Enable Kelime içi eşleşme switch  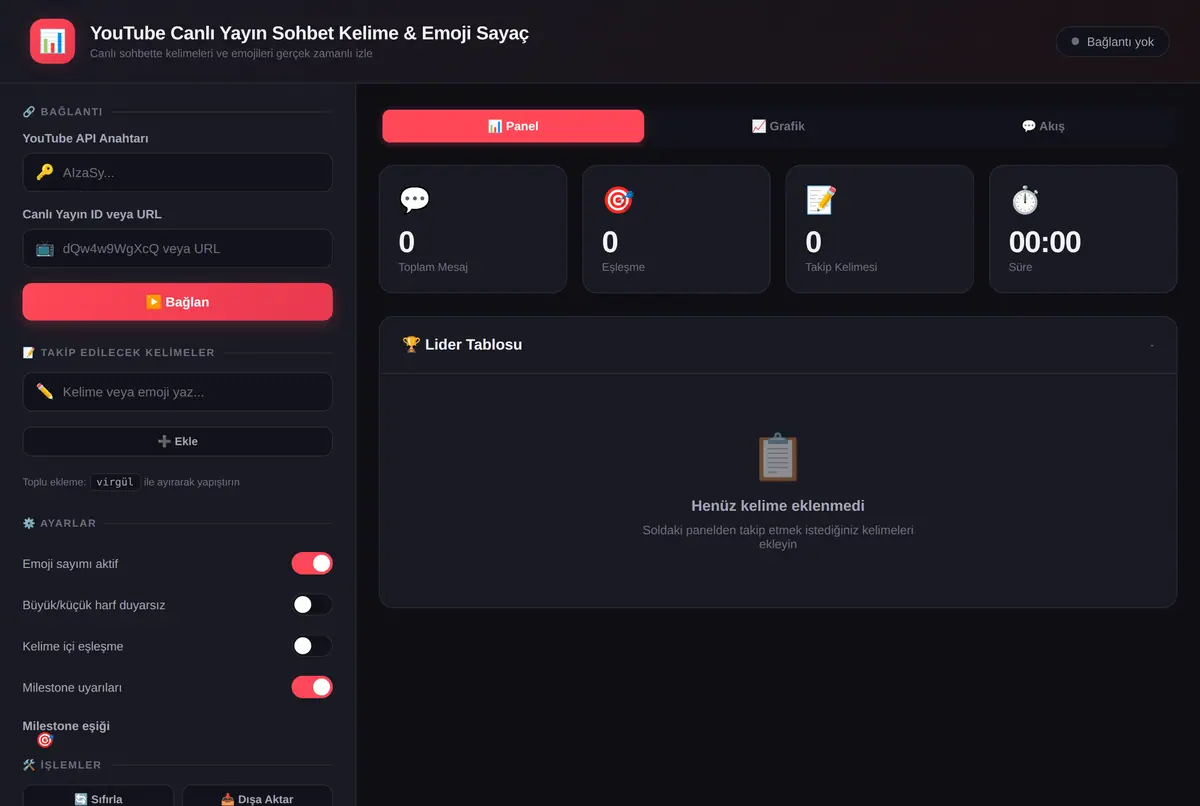312,646
